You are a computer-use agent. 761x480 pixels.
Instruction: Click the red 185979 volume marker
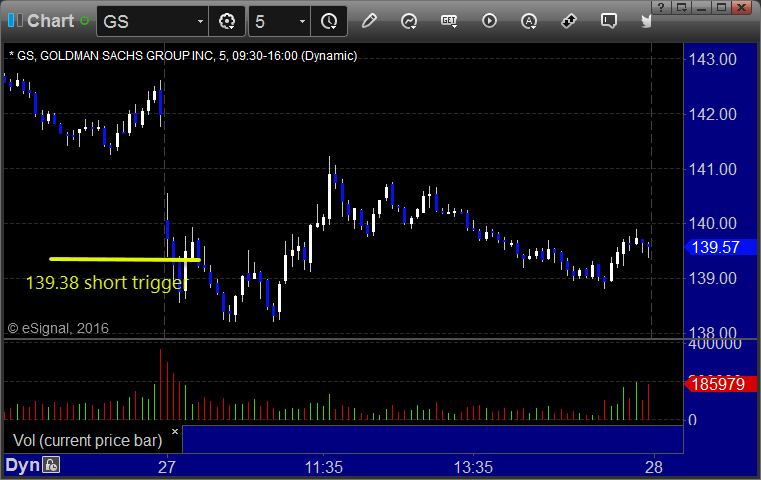pyautogui.click(x=720, y=384)
